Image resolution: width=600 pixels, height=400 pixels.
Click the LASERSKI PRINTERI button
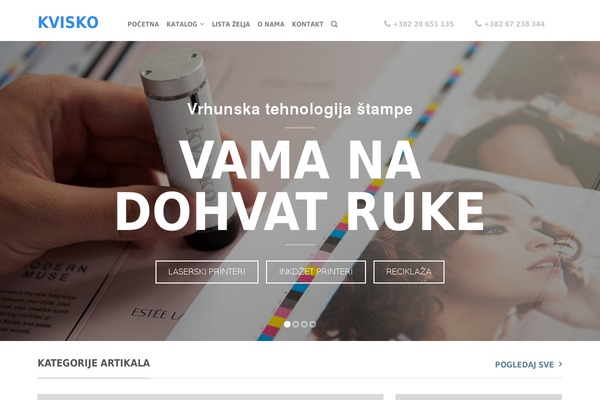[x=207, y=272]
